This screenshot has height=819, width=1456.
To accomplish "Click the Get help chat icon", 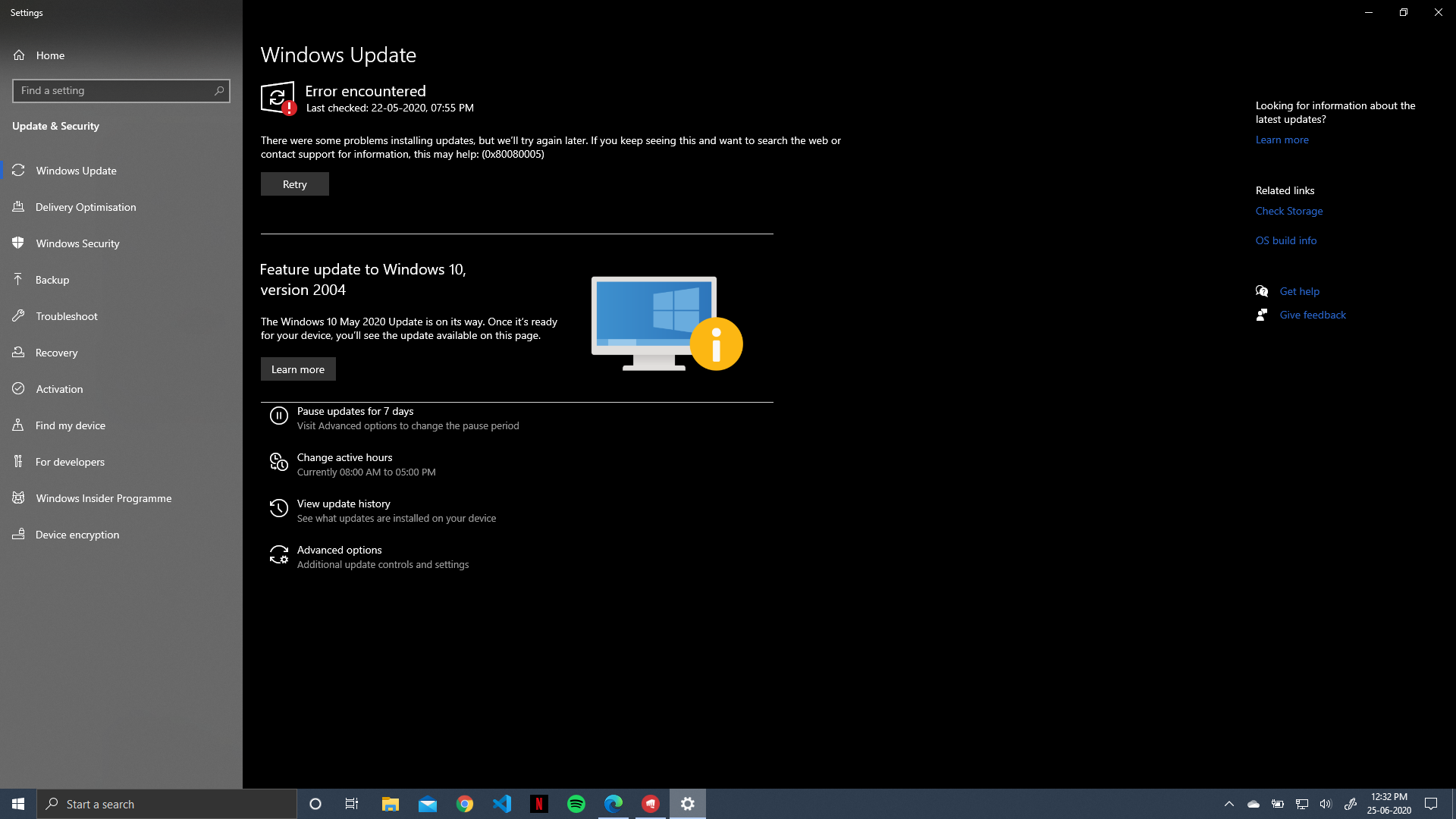I will pyautogui.click(x=1262, y=291).
